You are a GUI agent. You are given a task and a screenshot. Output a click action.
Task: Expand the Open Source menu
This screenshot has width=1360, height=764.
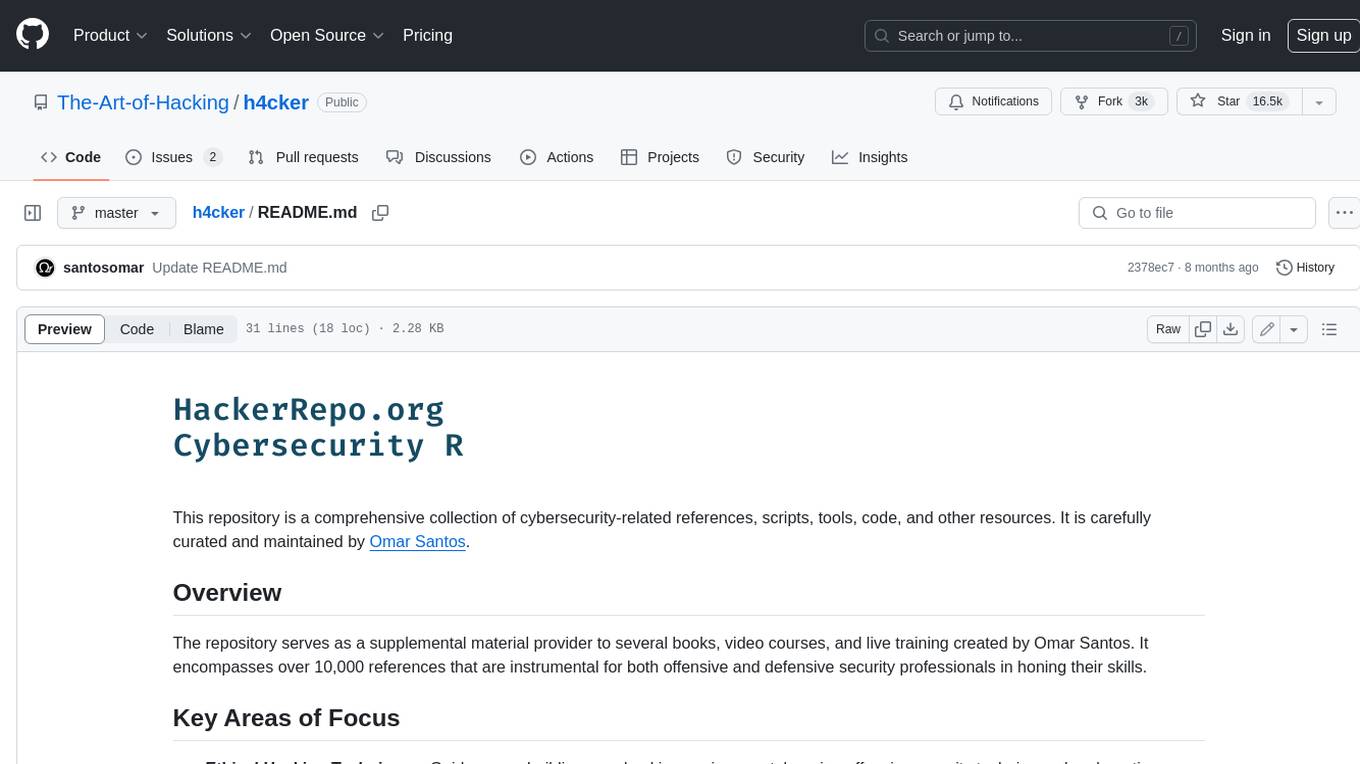327,35
